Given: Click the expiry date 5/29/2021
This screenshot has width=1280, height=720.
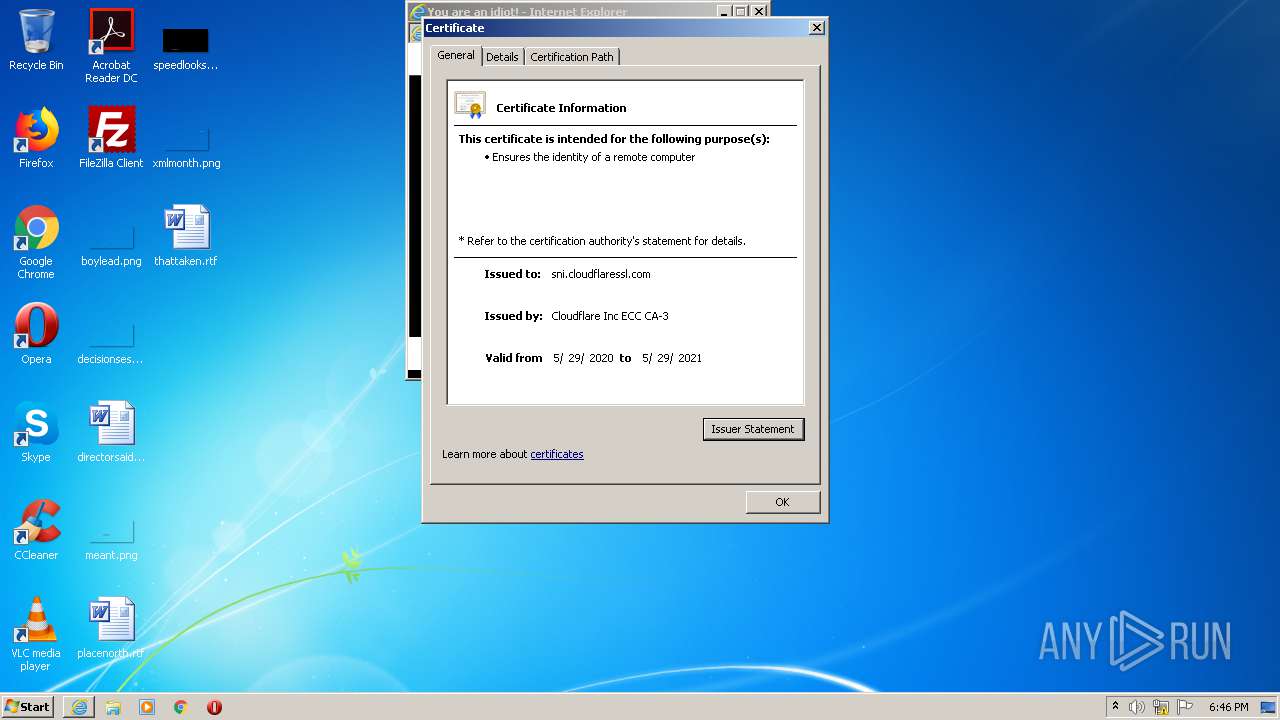Looking at the screenshot, I should [672, 358].
